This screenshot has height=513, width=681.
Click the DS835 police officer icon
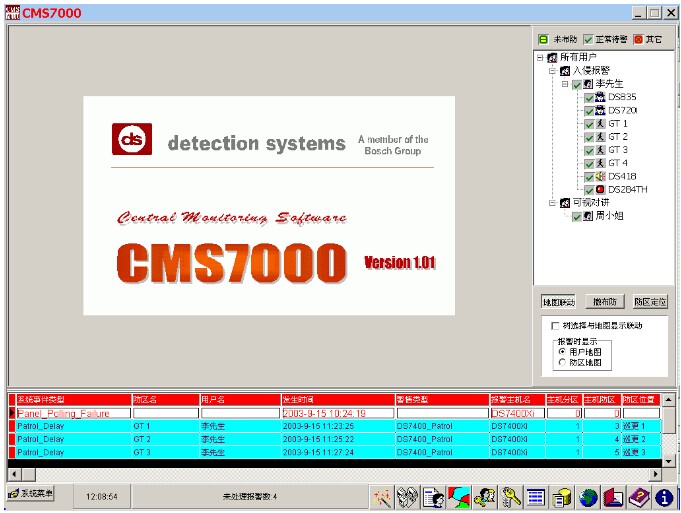600,97
